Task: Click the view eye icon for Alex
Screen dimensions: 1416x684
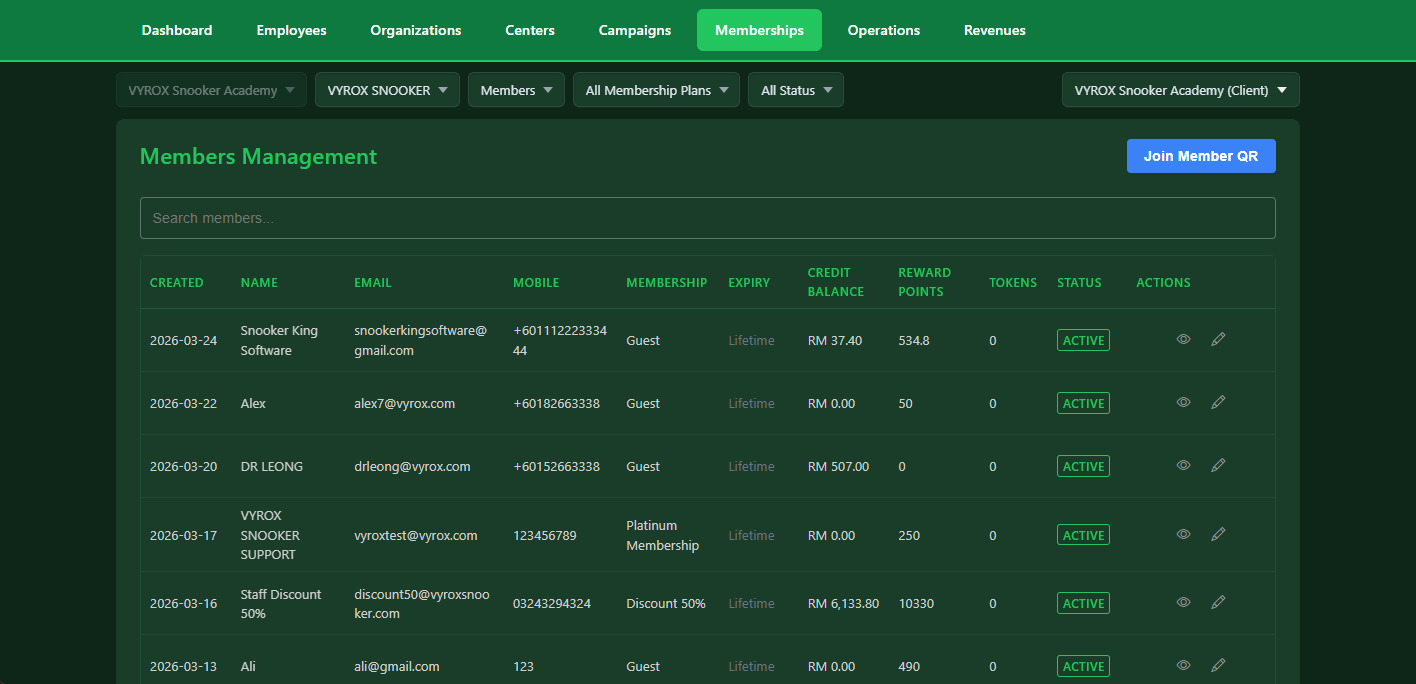Action: point(1183,402)
